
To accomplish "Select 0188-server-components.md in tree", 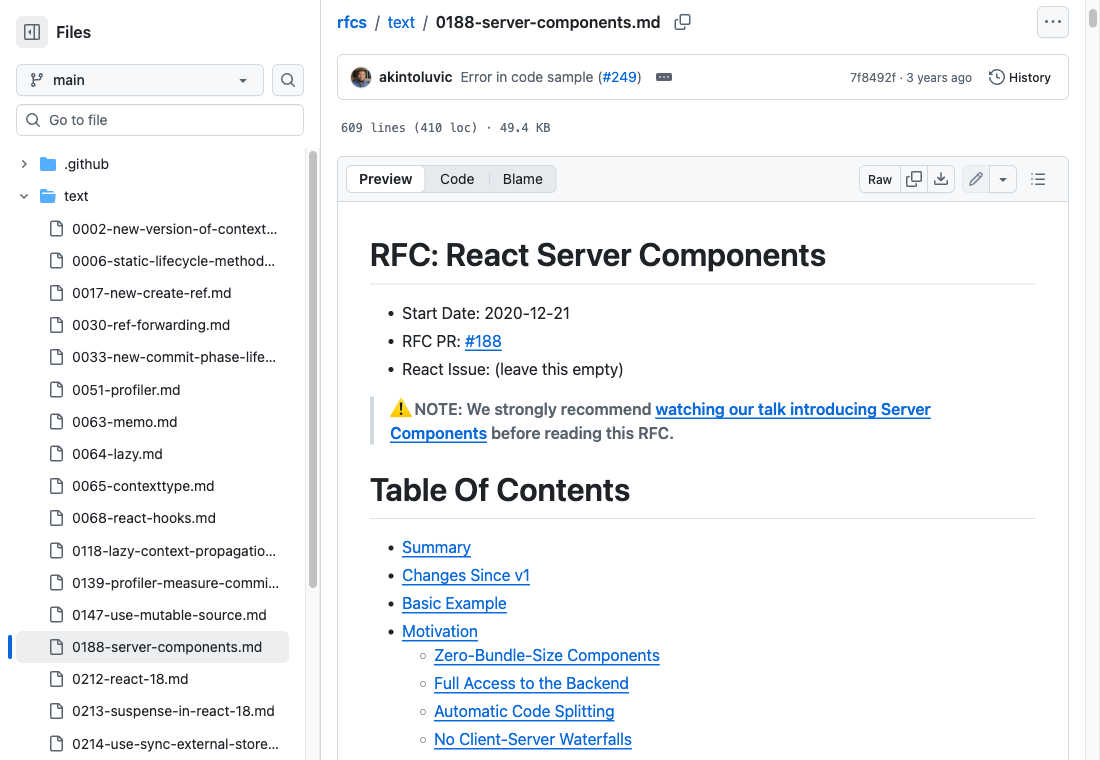I will tap(152, 647).
